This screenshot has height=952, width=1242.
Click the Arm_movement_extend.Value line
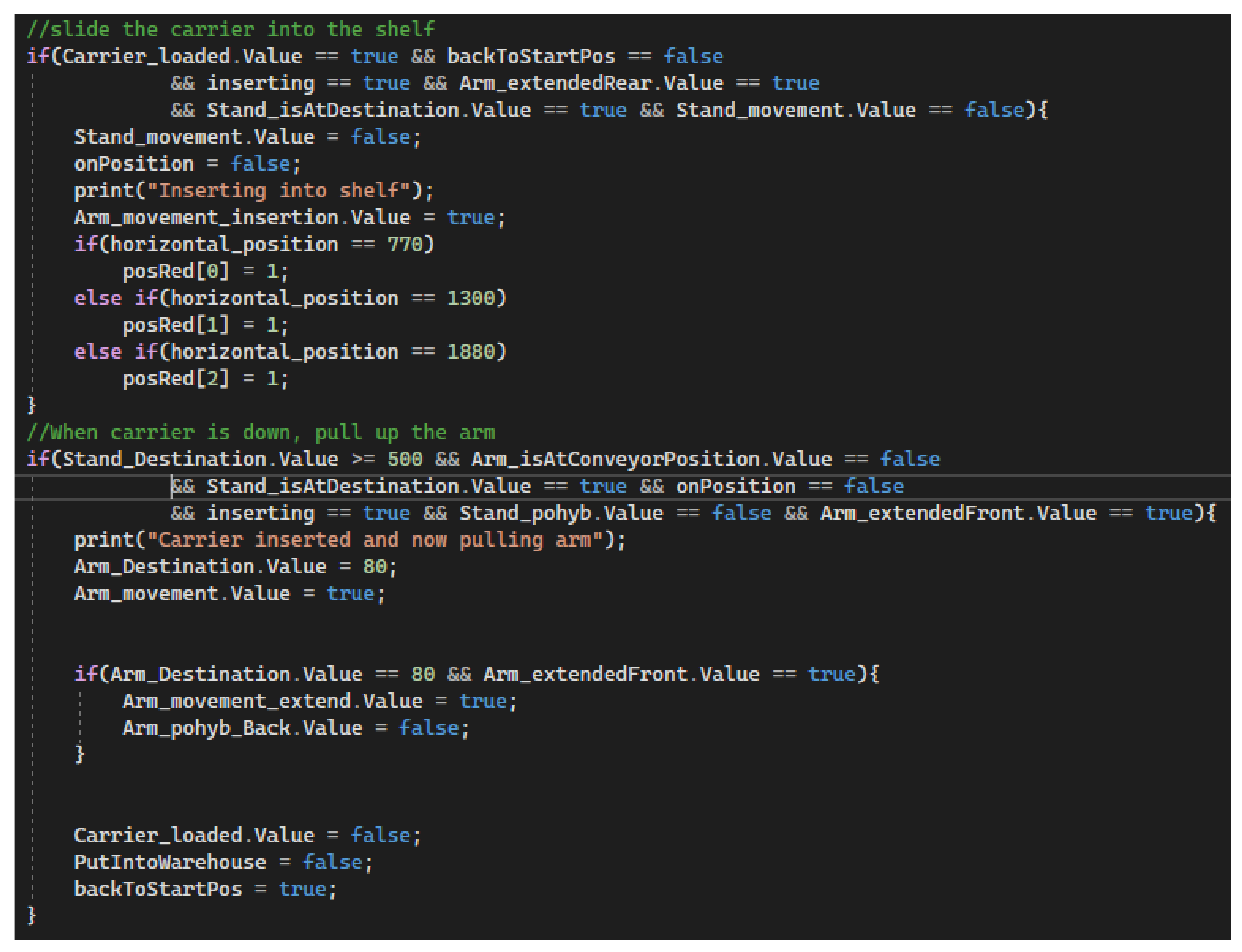[320, 702]
